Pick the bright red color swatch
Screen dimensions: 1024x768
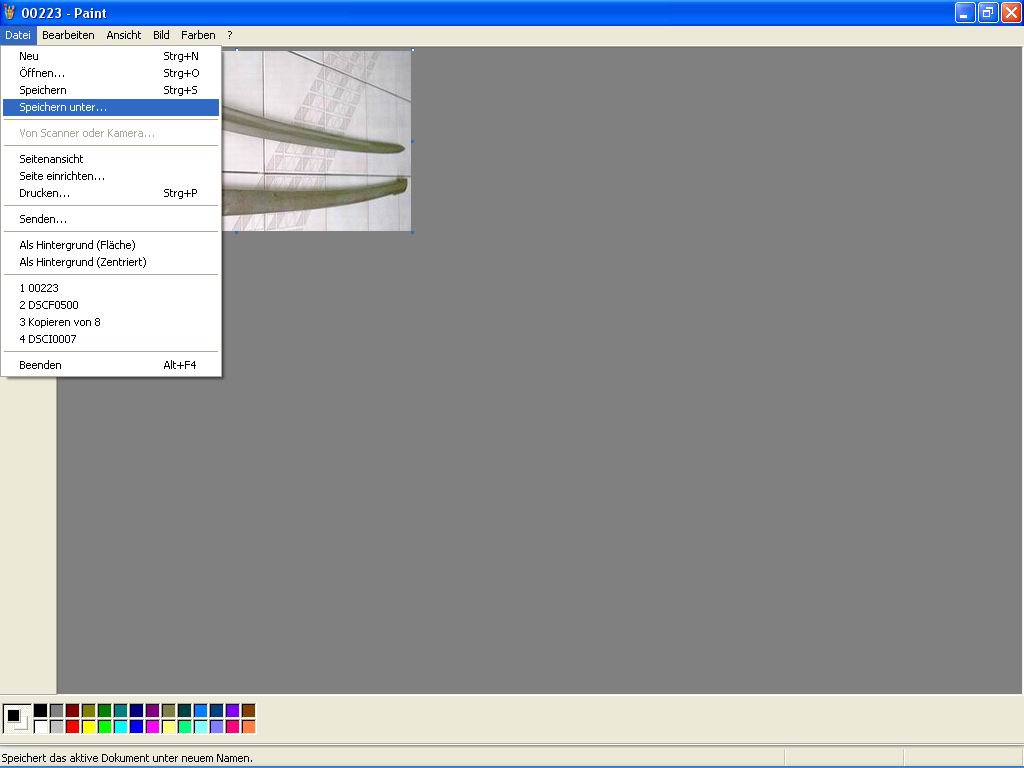coord(72,727)
